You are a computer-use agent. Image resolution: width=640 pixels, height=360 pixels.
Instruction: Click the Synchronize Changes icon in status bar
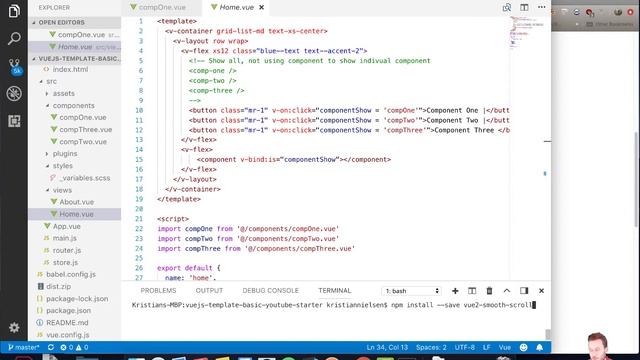pos(51,347)
